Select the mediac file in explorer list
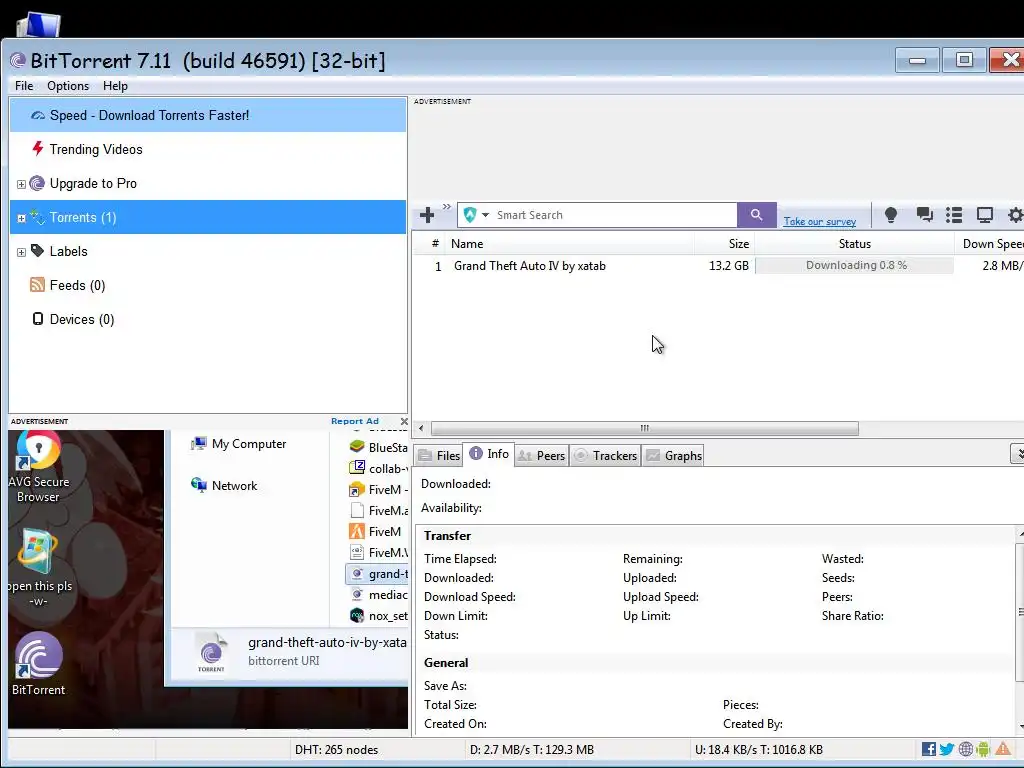This screenshot has height=768, width=1024. (x=379, y=595)
